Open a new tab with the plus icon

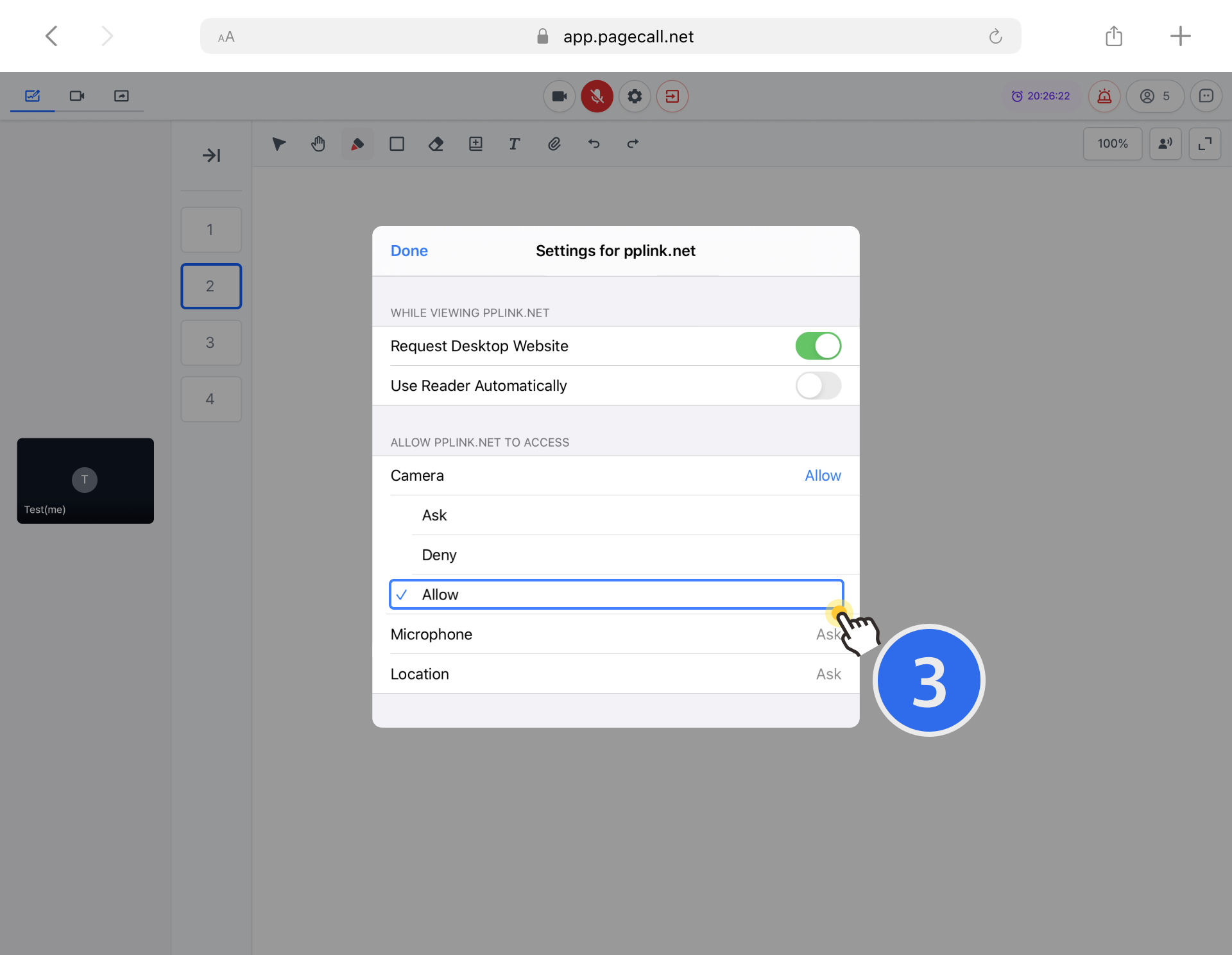point(1180,36)
